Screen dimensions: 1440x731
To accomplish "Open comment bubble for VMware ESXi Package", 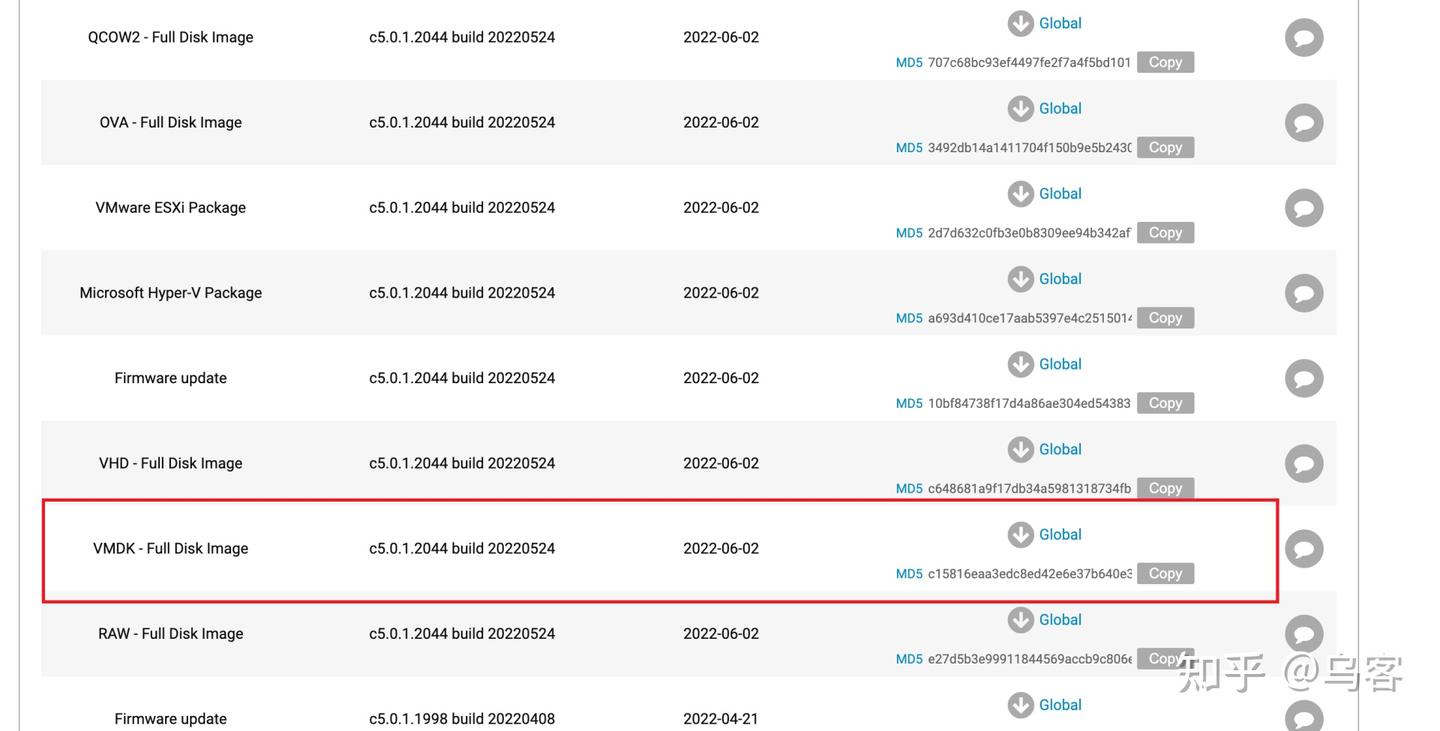I will click(1303, 208).
